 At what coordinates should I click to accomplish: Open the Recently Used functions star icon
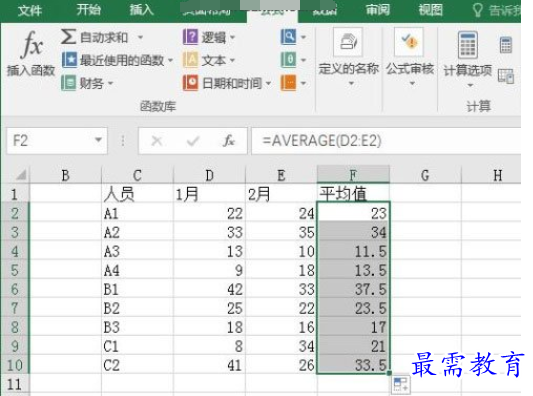[x=69, y=60]
